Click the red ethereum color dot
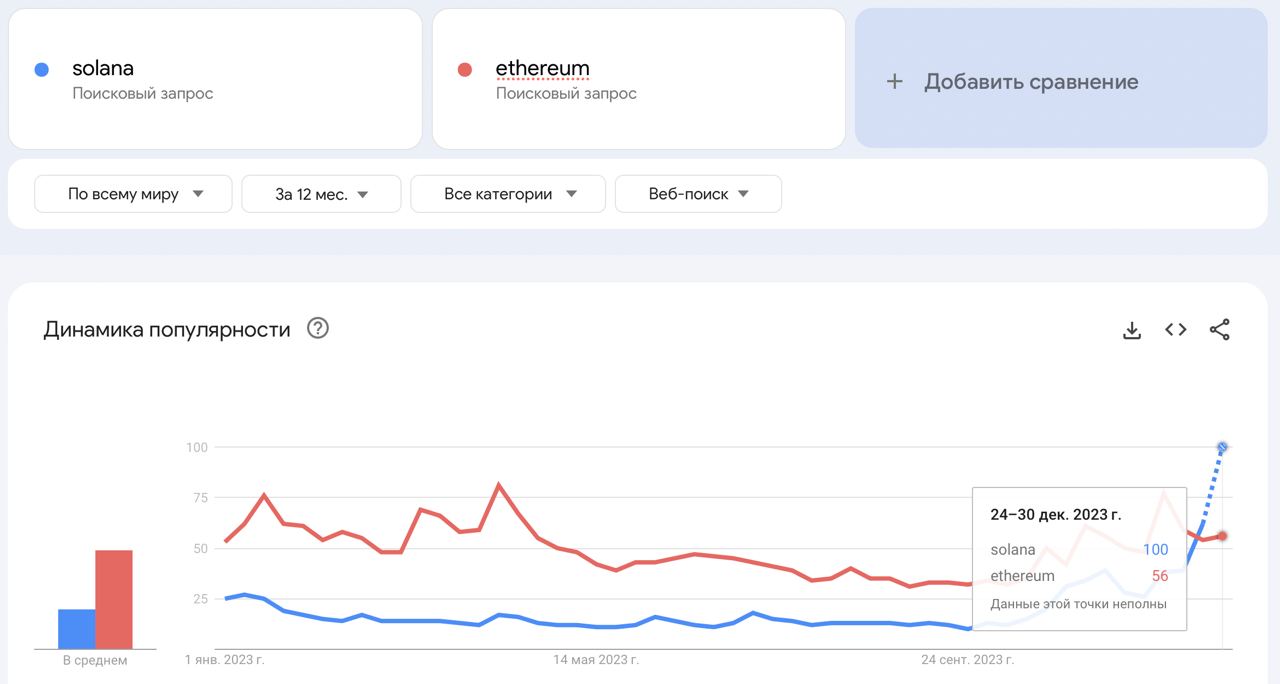 (x=464, y=70)
